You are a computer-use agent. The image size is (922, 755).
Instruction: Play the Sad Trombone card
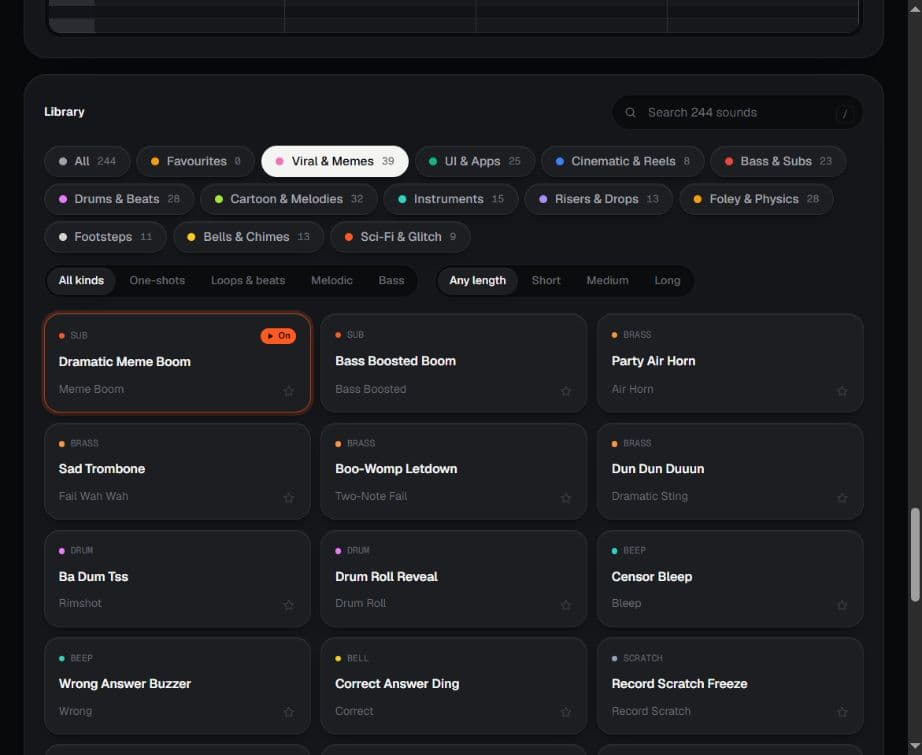[177, 471]
